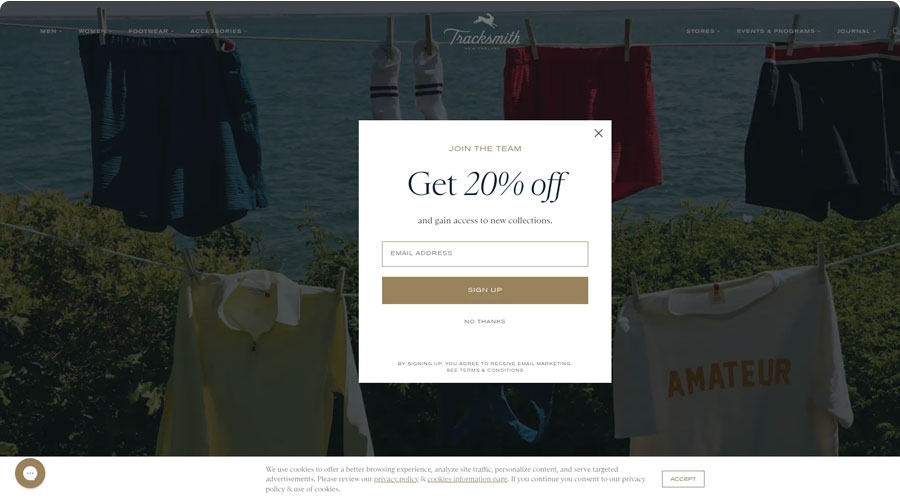Expand Events & Programs dropdown
This screenshot has height=500, width=900.
point(778,31)
